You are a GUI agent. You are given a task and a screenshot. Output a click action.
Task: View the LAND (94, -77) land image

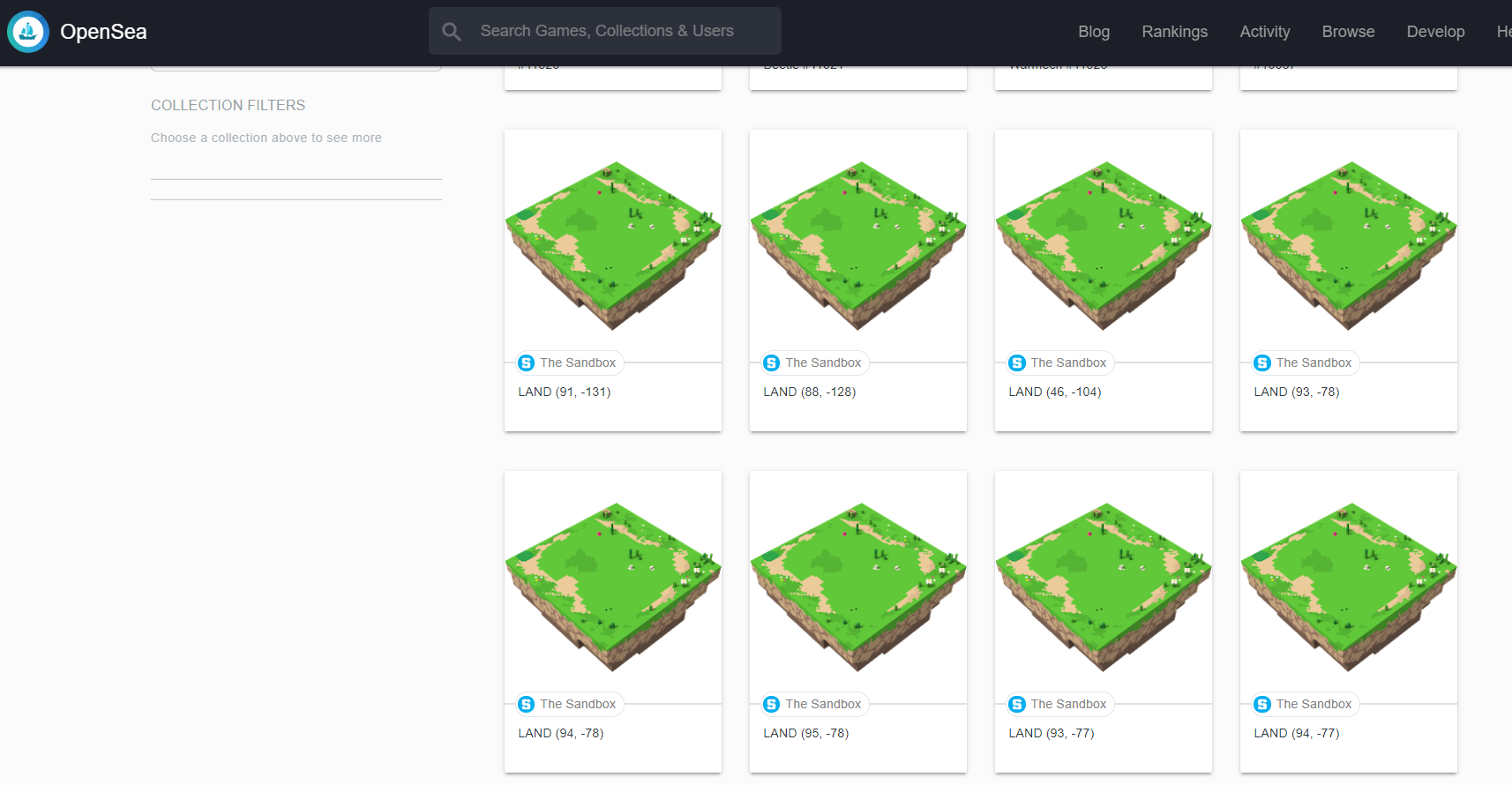(x=1349, y=587)
